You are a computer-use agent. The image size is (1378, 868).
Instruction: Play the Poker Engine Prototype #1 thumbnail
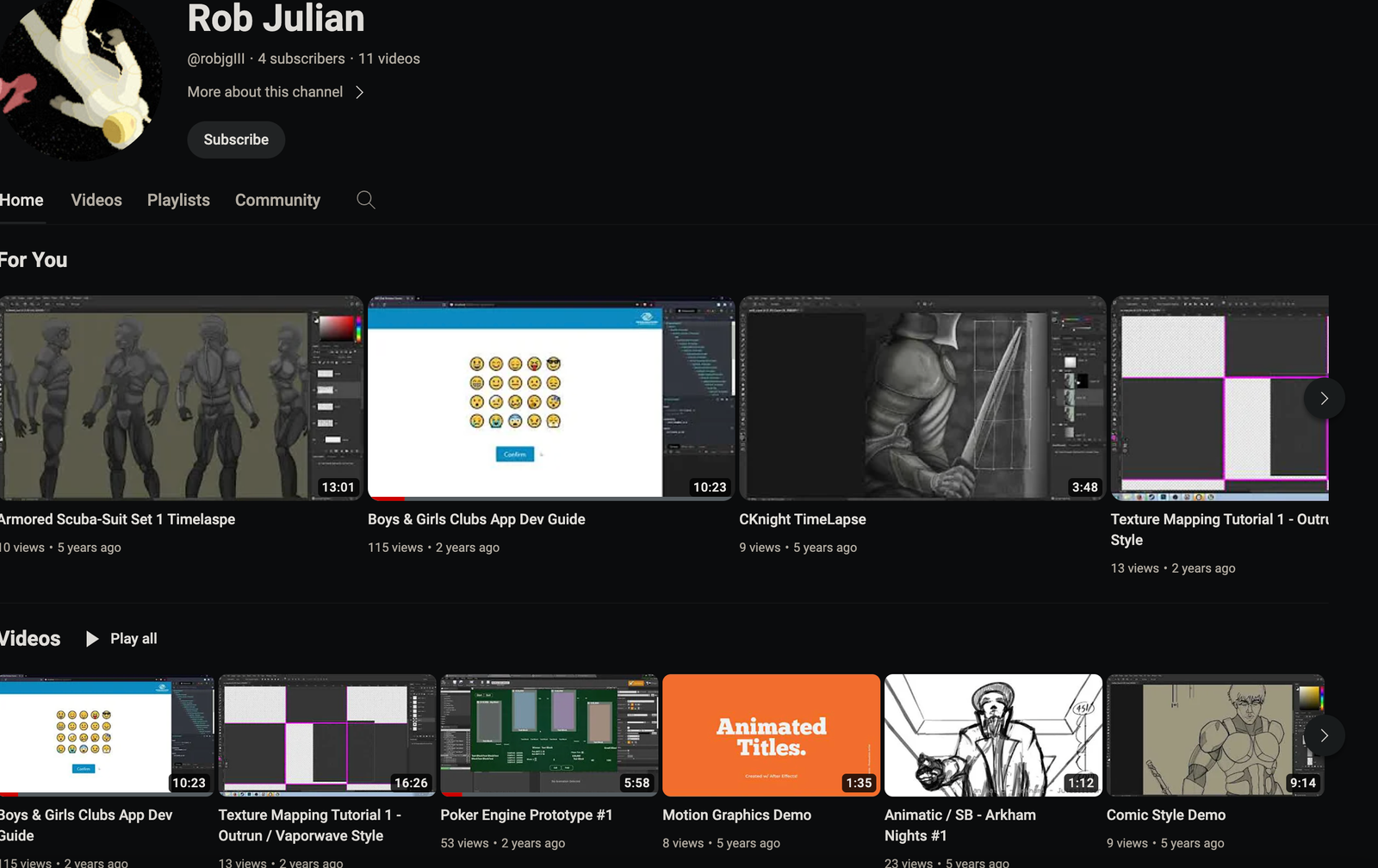point(549,735)
